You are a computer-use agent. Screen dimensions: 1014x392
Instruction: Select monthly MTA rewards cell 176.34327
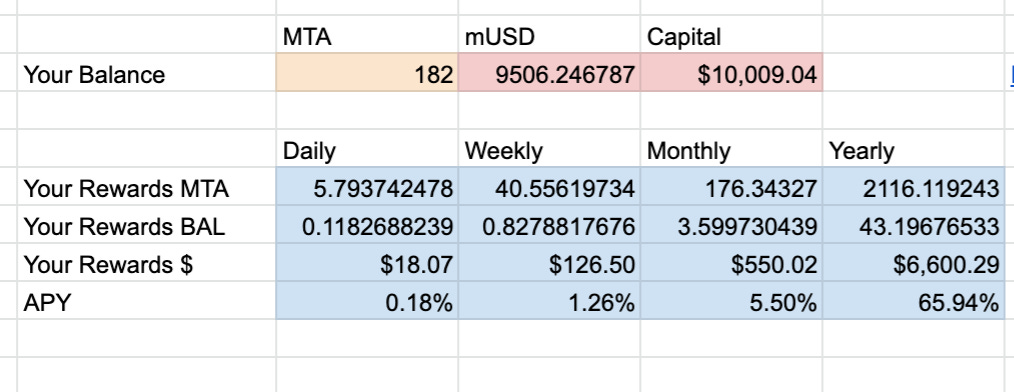tap(731, 187)
